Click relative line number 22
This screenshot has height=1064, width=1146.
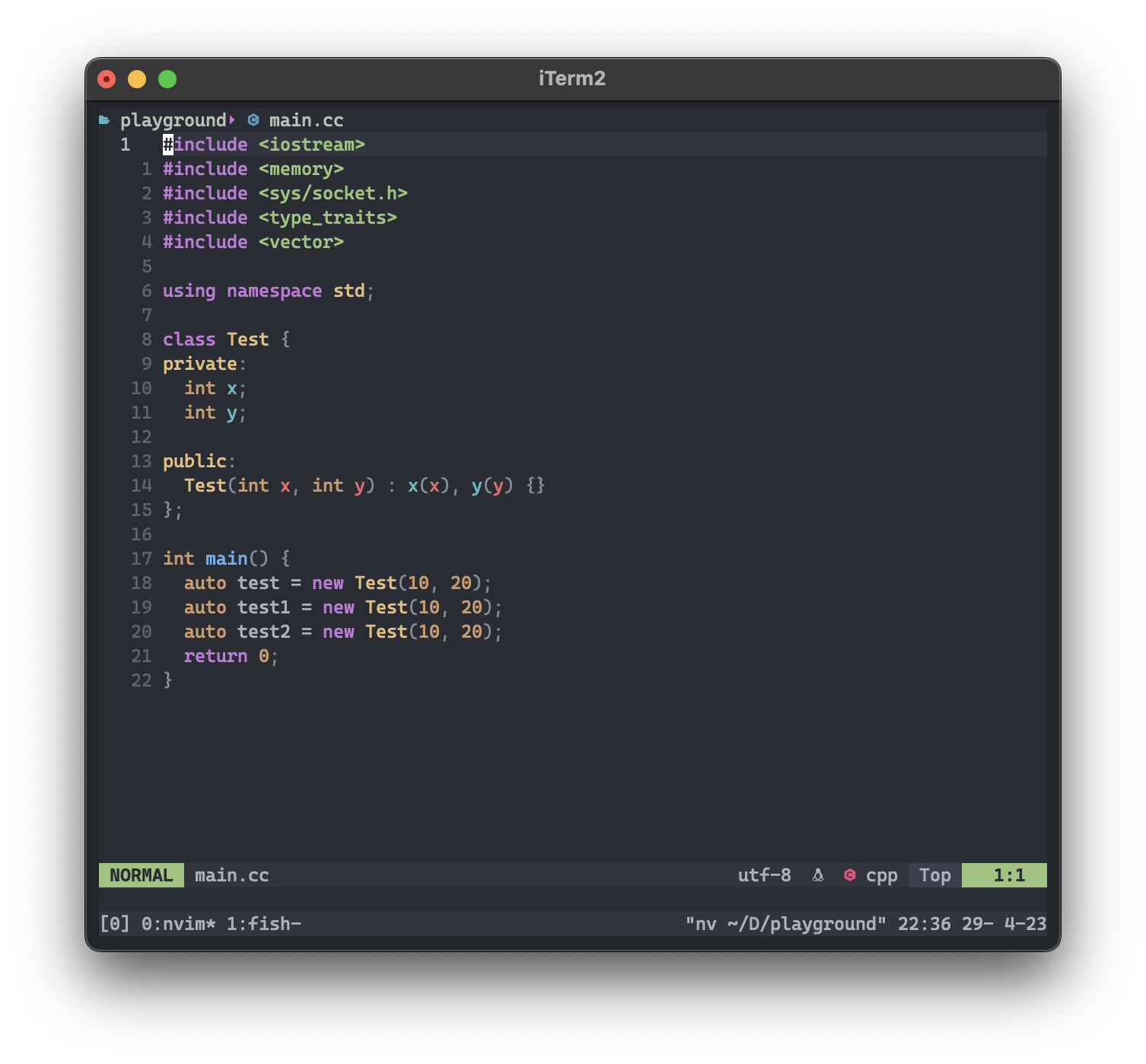[142, 680]
